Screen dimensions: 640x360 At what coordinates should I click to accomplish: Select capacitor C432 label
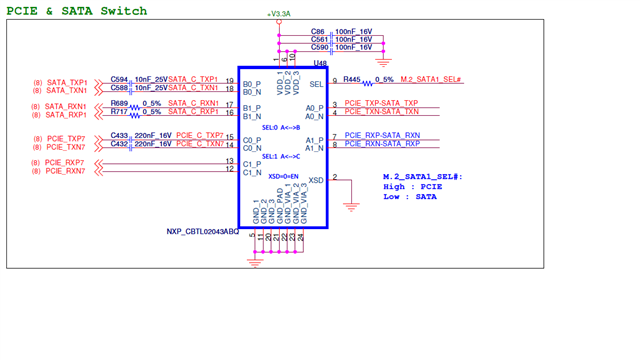point(119,144)
